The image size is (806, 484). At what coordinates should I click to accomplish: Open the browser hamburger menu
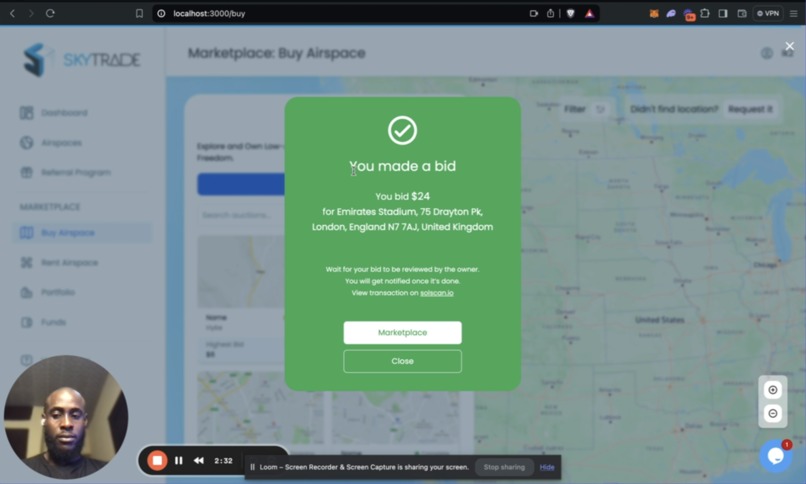point(794,13)
